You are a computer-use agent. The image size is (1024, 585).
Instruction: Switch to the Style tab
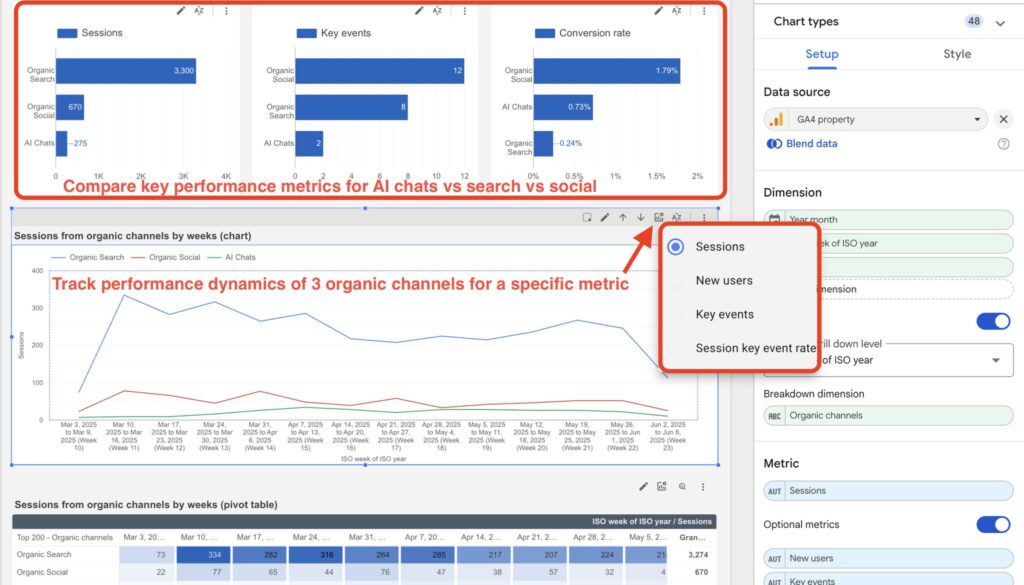pos(956,54)
